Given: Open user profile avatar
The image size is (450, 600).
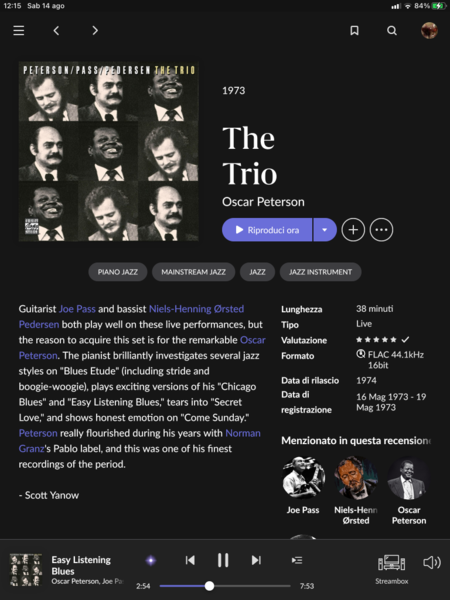Looking at the screenshot, I should point(429,30).
